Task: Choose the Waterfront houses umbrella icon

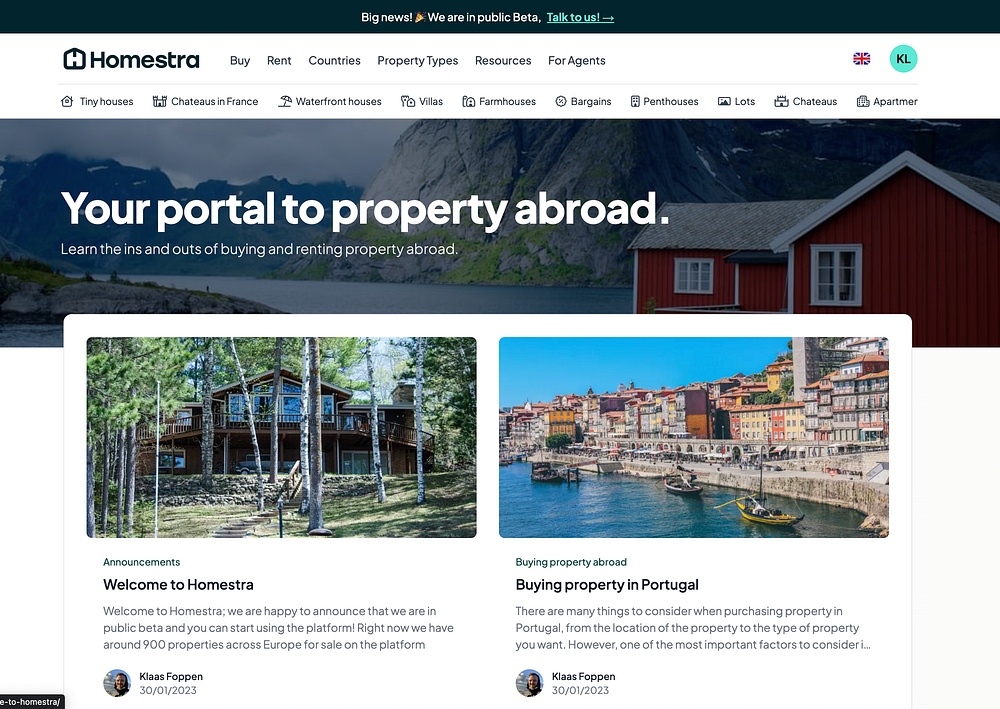Action: click(x=284, y=101)
